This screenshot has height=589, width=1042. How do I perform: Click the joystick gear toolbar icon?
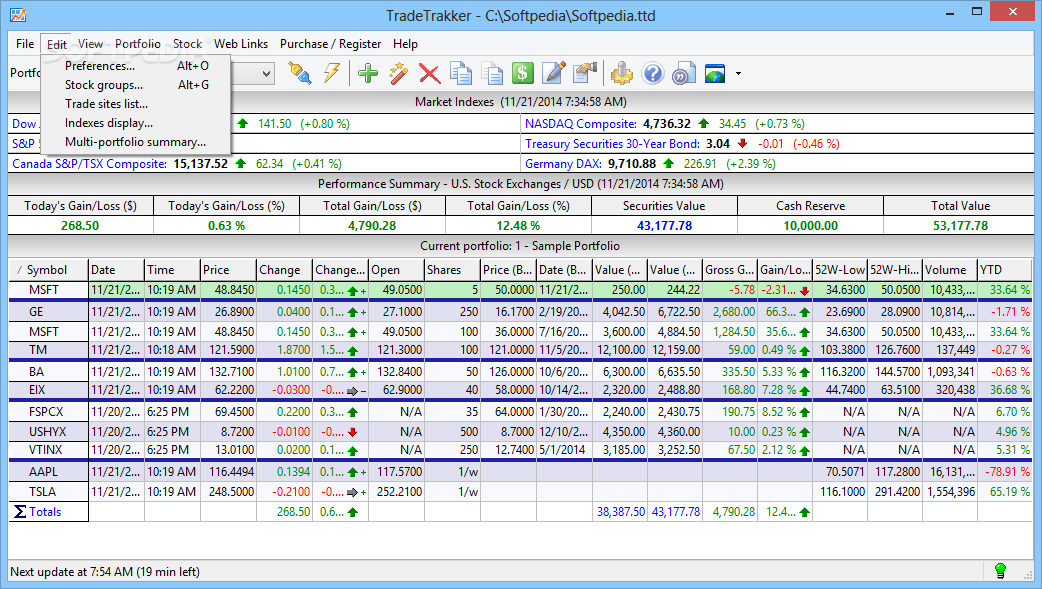coord(621,73)
